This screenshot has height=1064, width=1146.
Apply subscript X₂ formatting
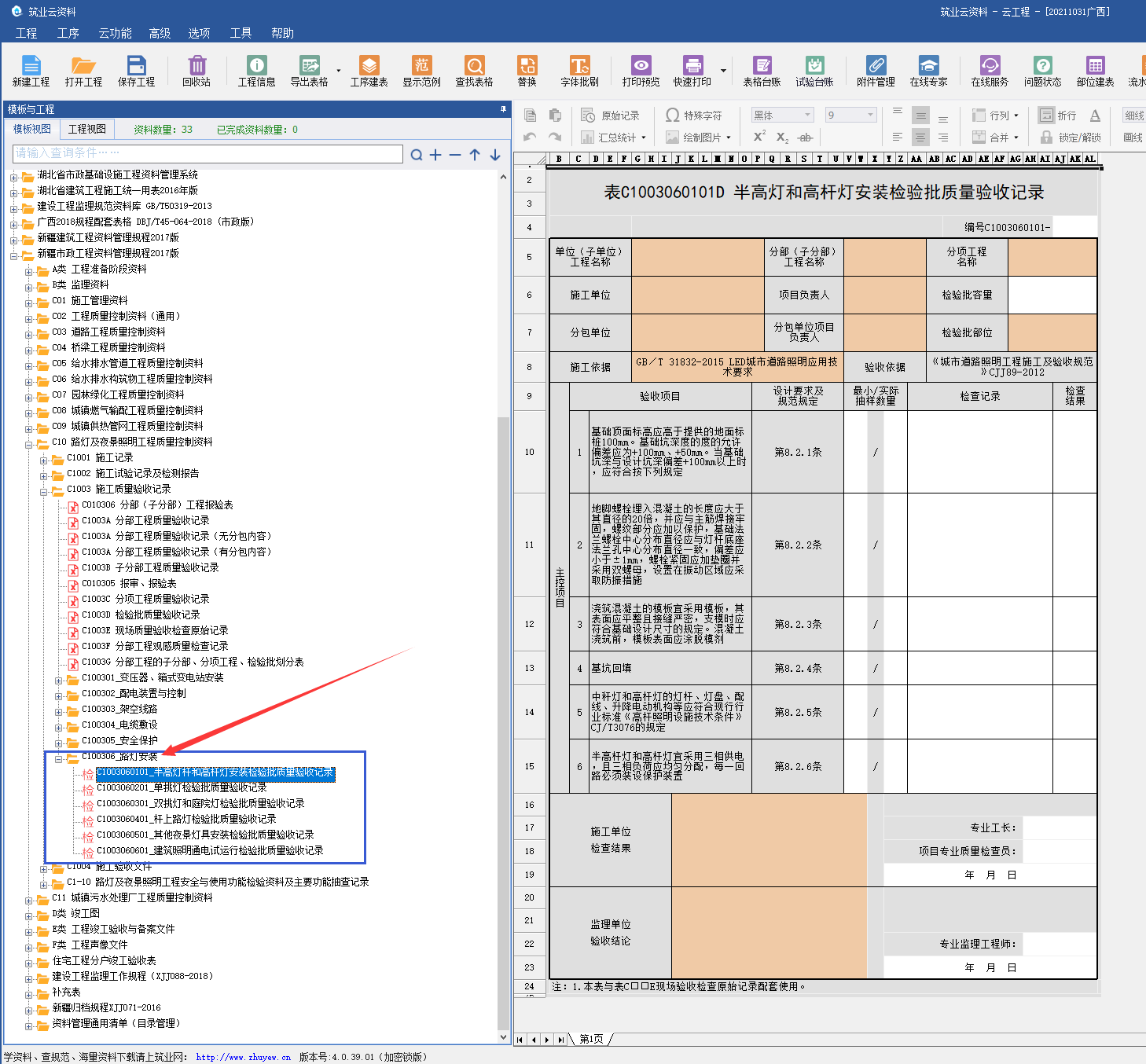[x=782, y=137]
